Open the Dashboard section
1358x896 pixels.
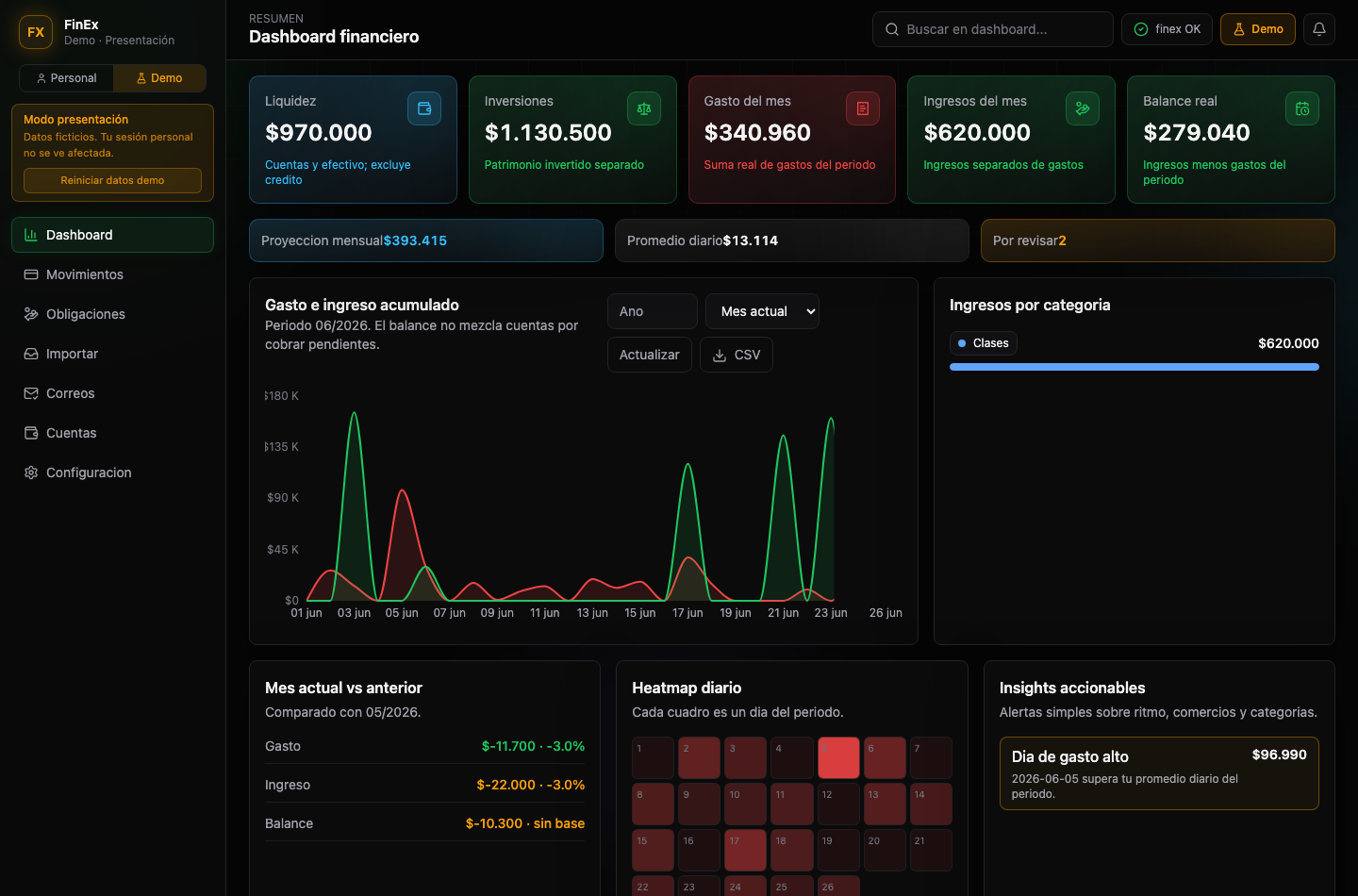point(112,235)
